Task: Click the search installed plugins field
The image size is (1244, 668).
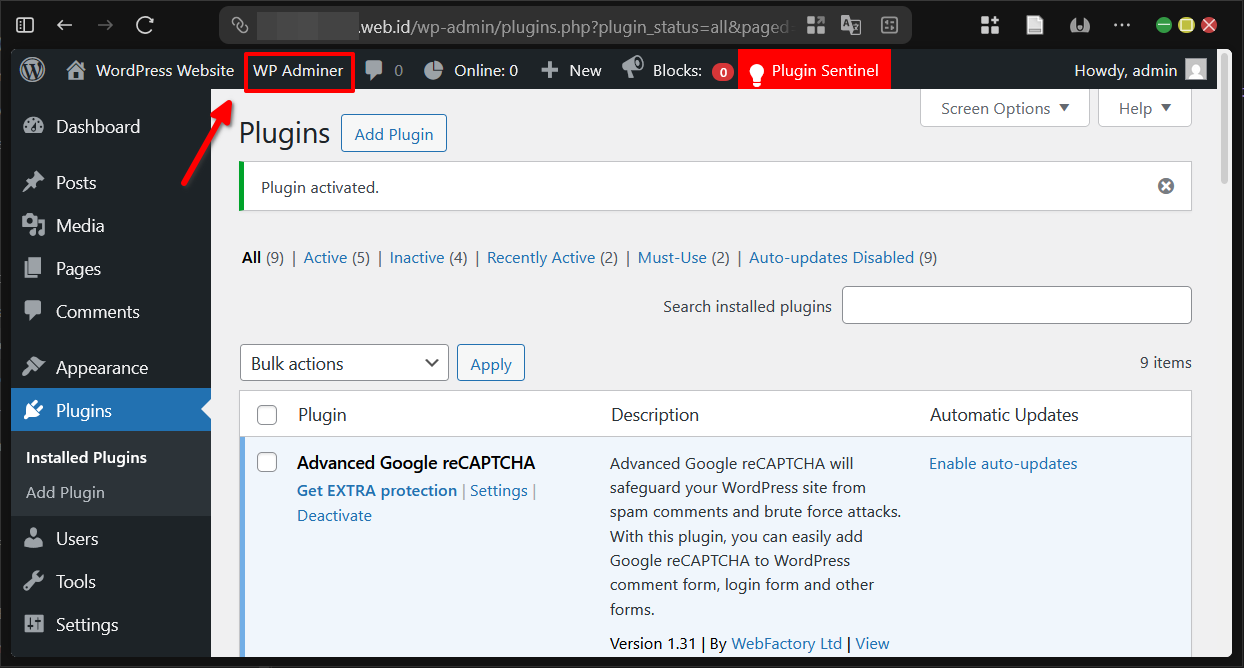Action: coord(1016,305)
